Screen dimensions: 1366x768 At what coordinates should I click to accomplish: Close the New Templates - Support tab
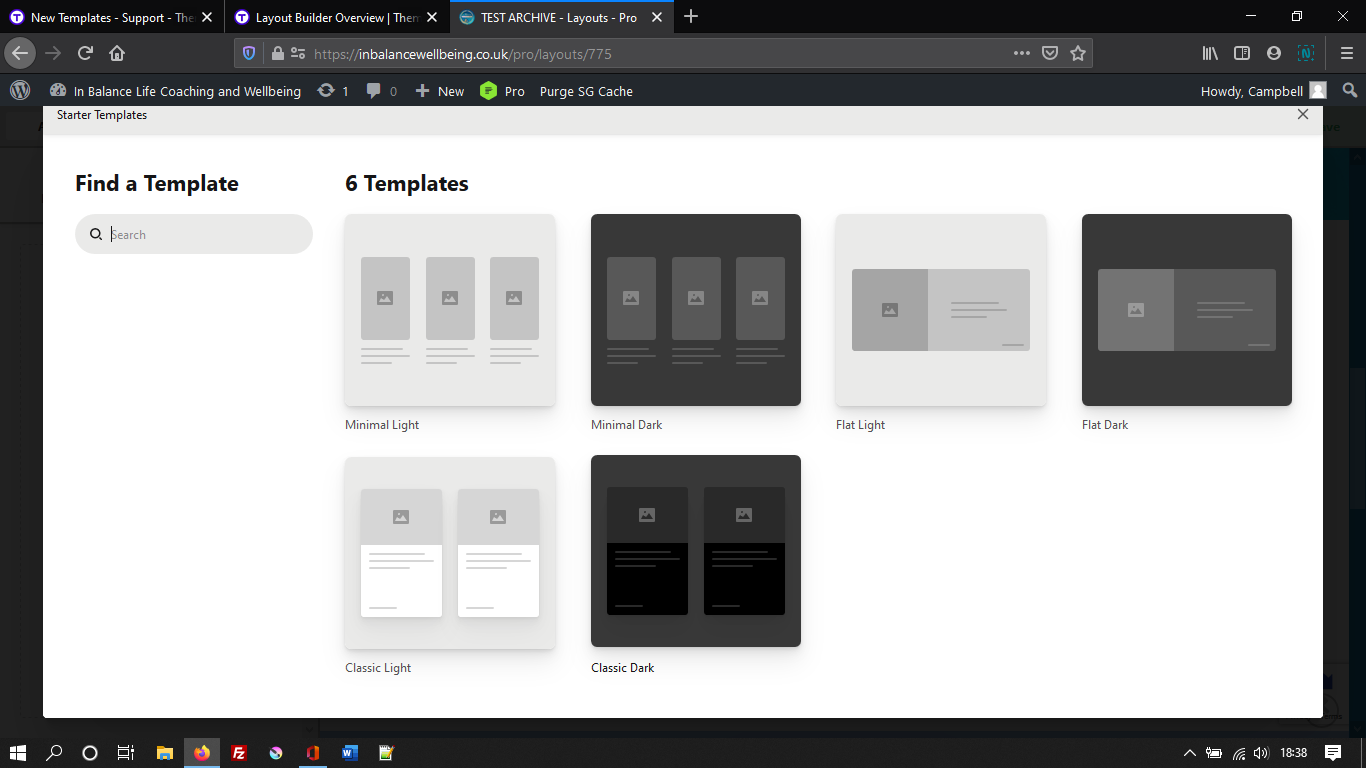pyautogui.click(x=206, y=17)
